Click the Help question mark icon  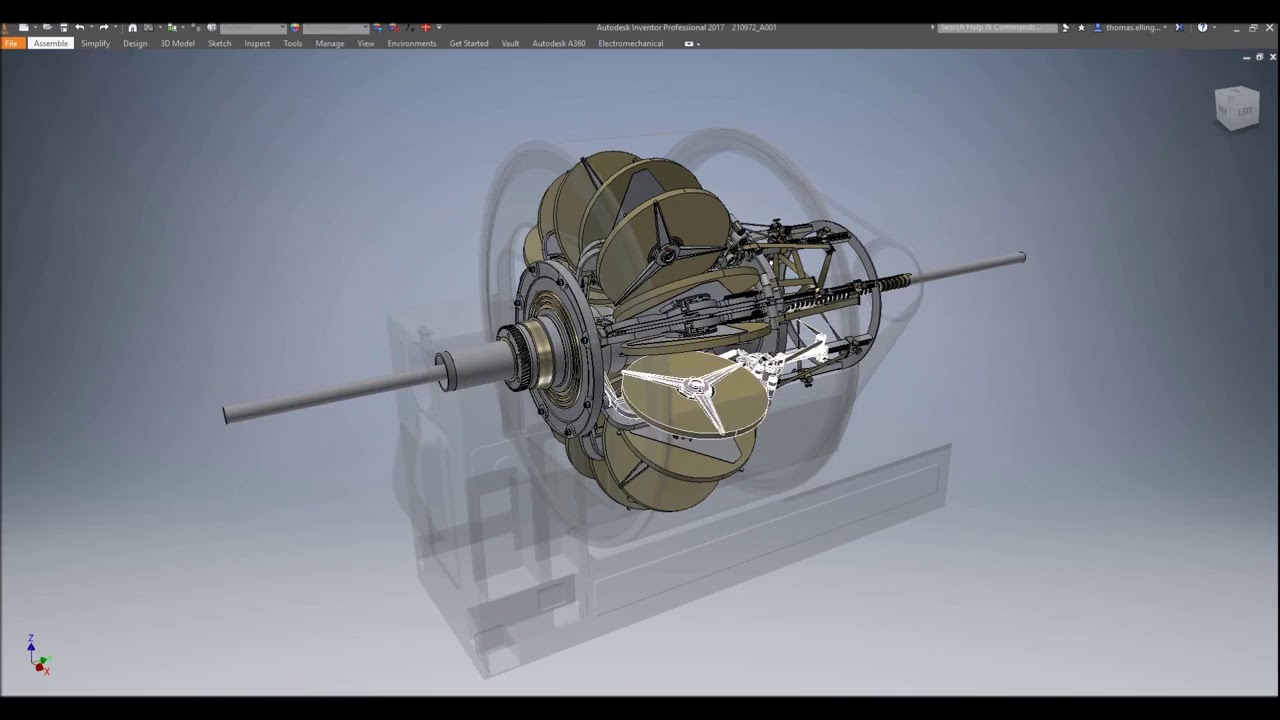tap(1202, 27)
